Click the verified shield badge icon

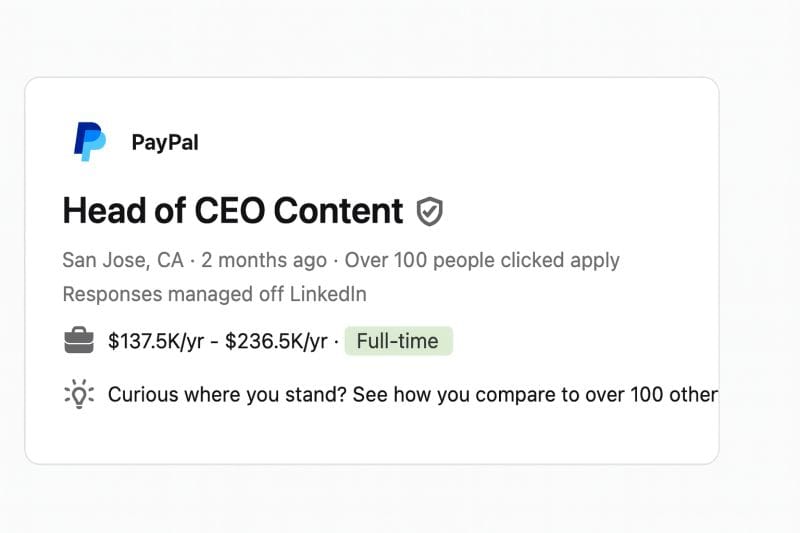430,211
